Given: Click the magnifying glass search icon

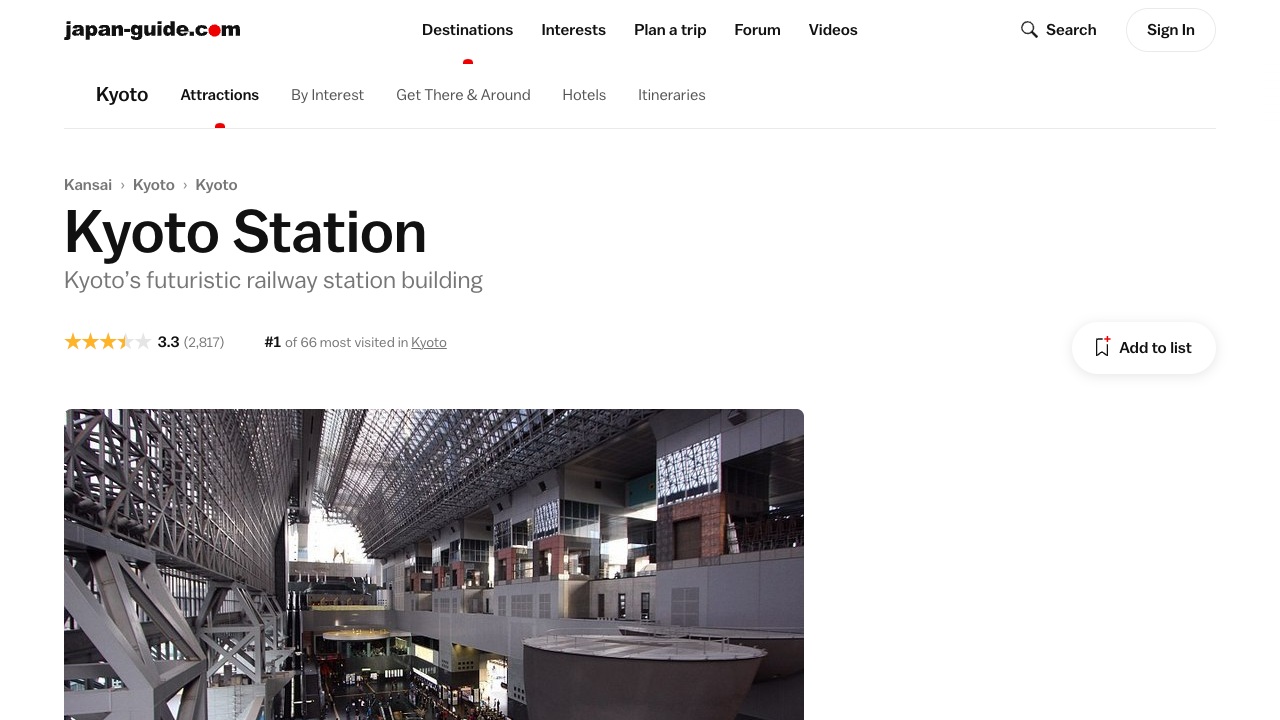Looking at the screenshot, I should click(1029, 30).
